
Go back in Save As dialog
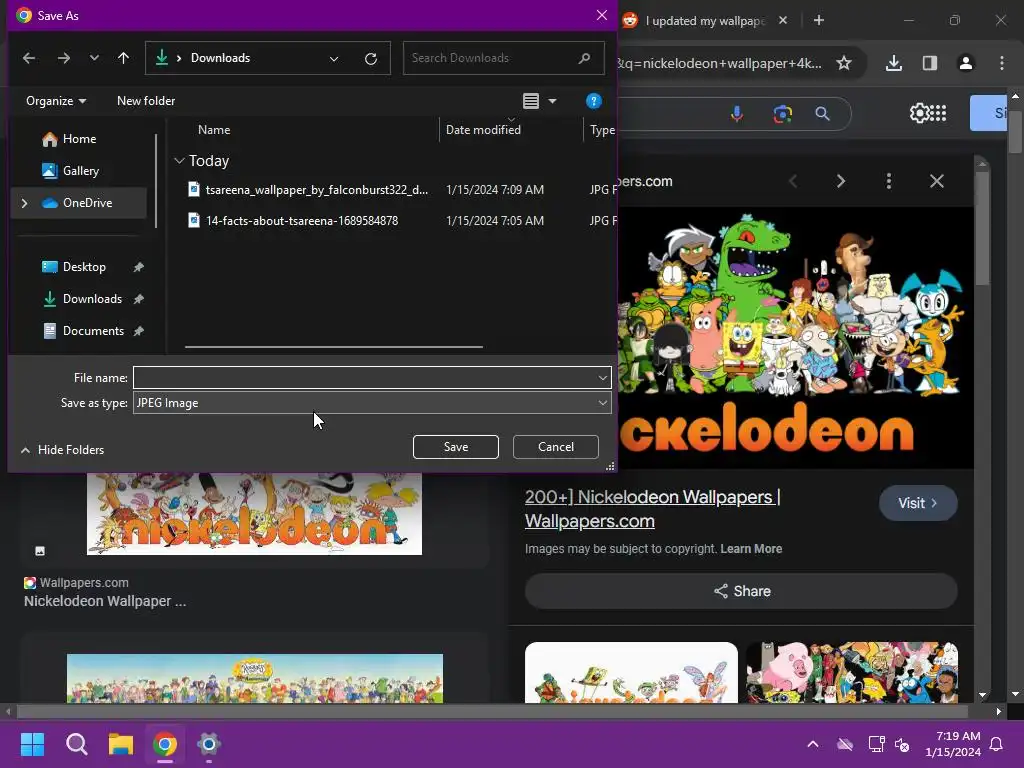click(x=29, y=58)
